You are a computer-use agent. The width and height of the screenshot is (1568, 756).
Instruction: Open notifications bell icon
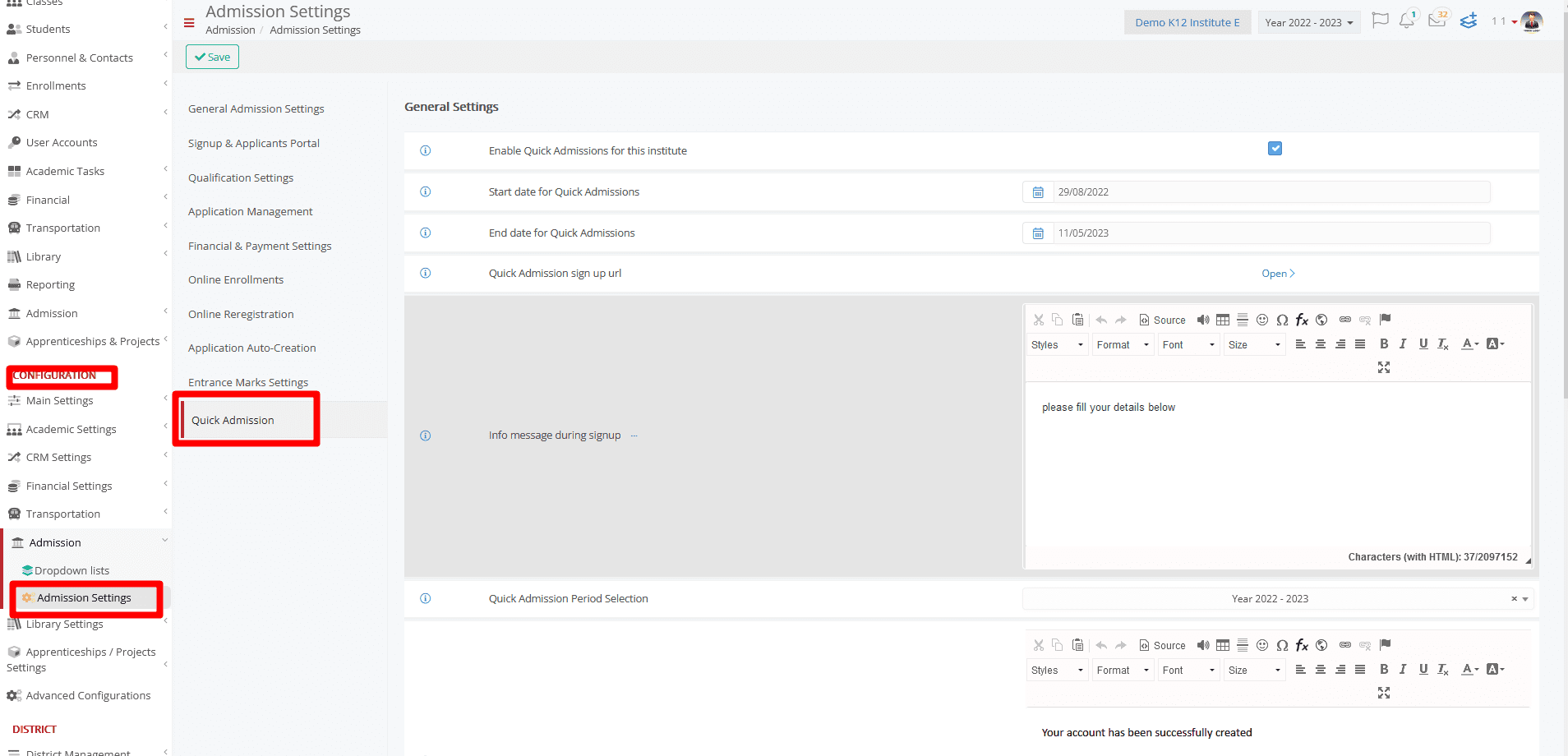(x=1408, y=20)
